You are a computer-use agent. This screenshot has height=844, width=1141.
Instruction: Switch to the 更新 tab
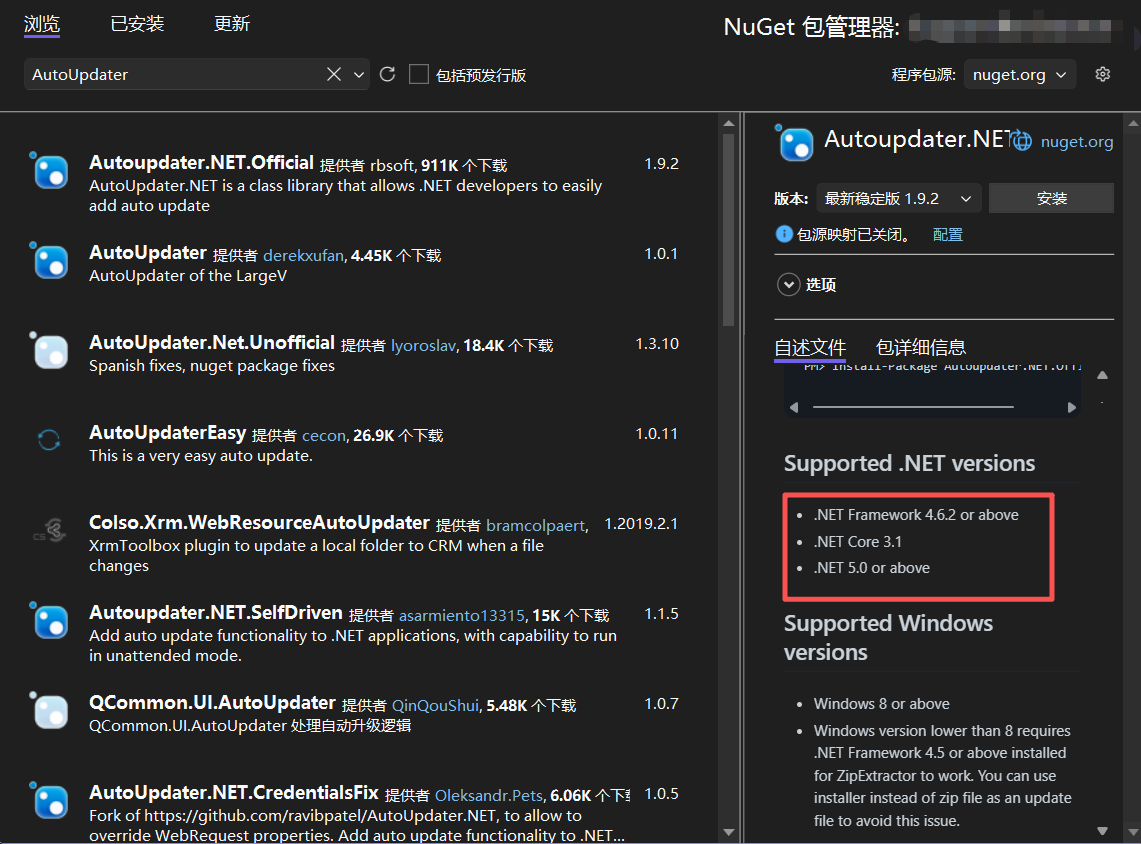pyautogui.click(x=232, y=24)
